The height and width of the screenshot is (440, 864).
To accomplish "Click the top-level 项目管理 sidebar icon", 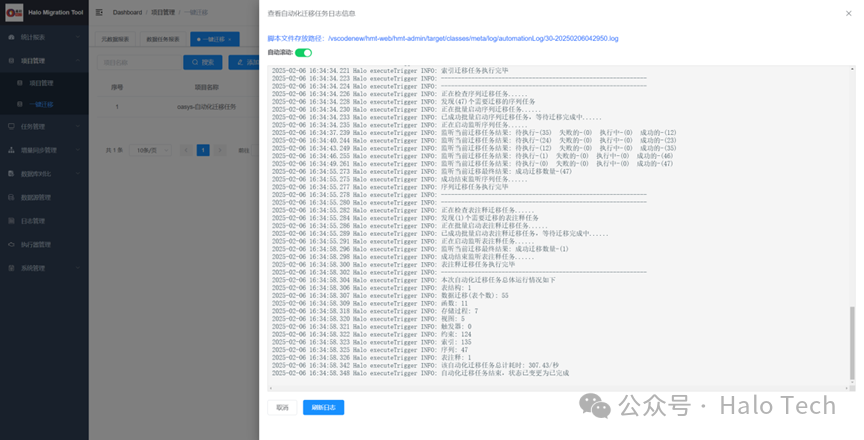I will [12, 61].
